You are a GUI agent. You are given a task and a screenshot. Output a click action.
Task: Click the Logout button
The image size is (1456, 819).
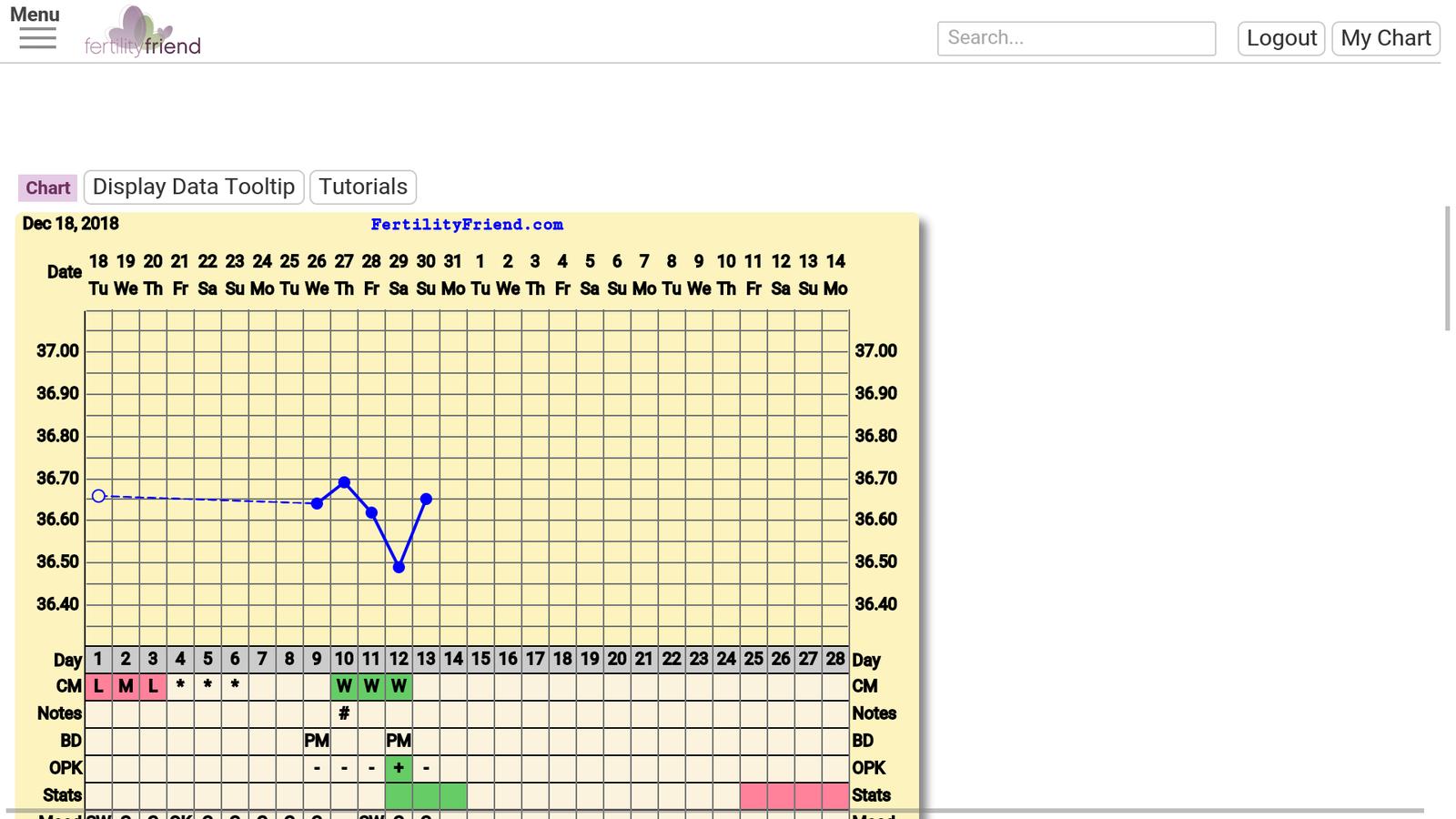click(x=1280, y=38)
